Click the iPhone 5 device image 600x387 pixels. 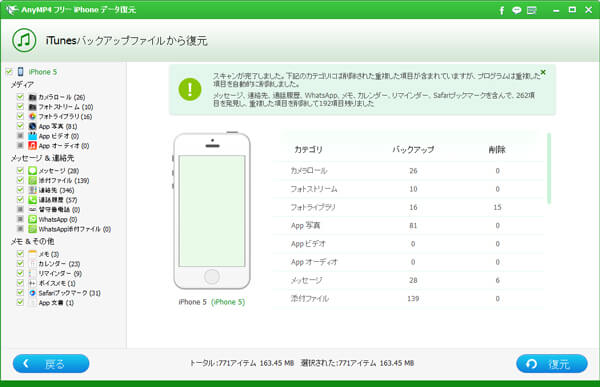212,211
